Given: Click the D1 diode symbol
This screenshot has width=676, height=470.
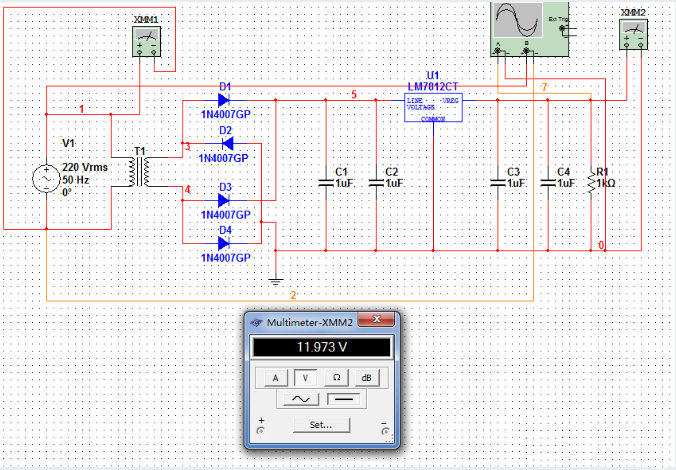Looking at the screenshot, I should click(224, 100).
